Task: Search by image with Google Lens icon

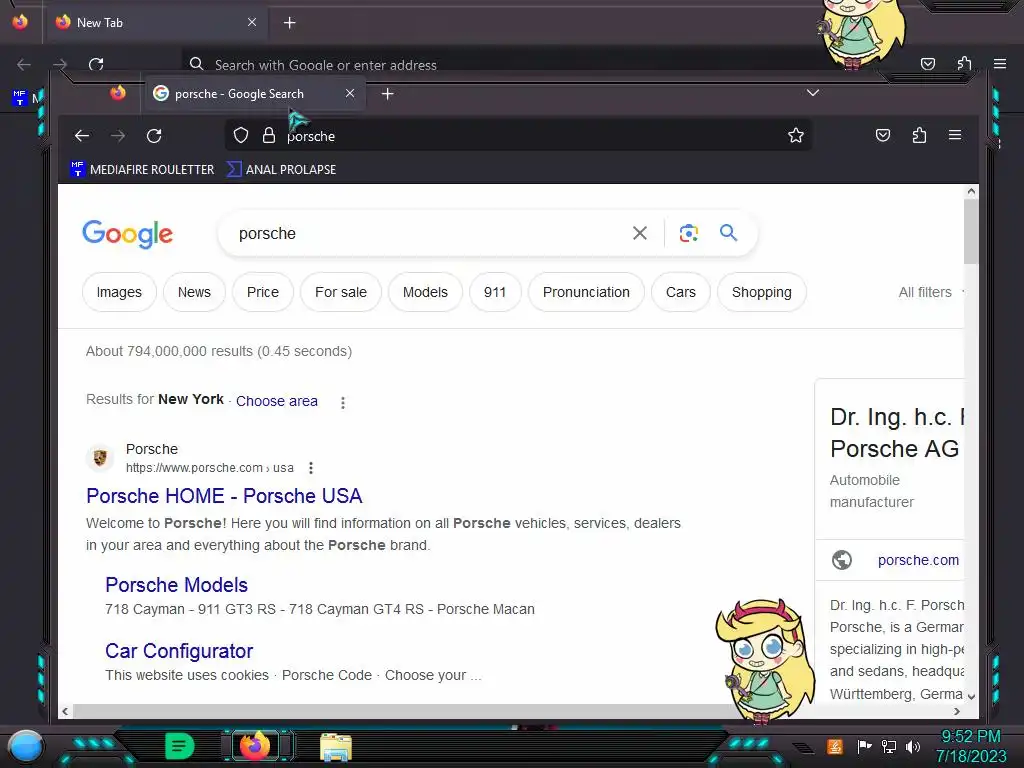Action: (688, 233)
